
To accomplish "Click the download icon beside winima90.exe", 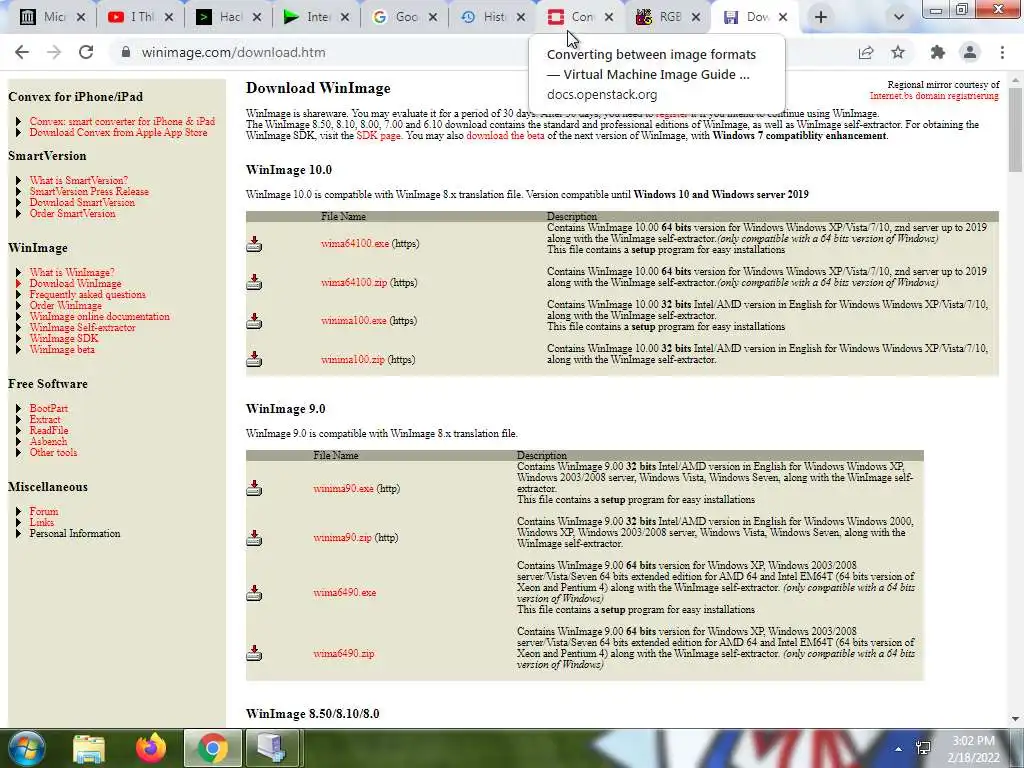I will [x=254, y=488].
